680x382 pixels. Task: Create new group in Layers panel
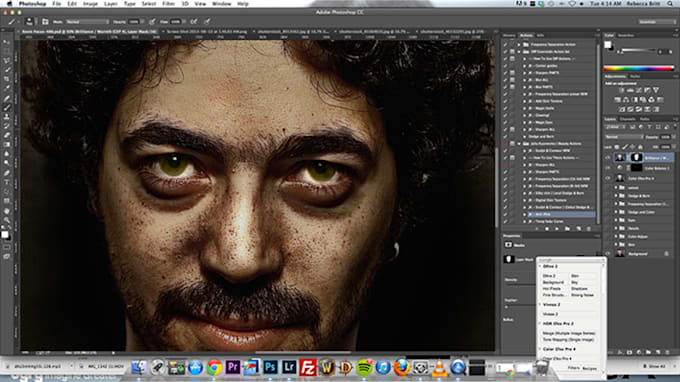pyautogui.click(x=648, y=353)
